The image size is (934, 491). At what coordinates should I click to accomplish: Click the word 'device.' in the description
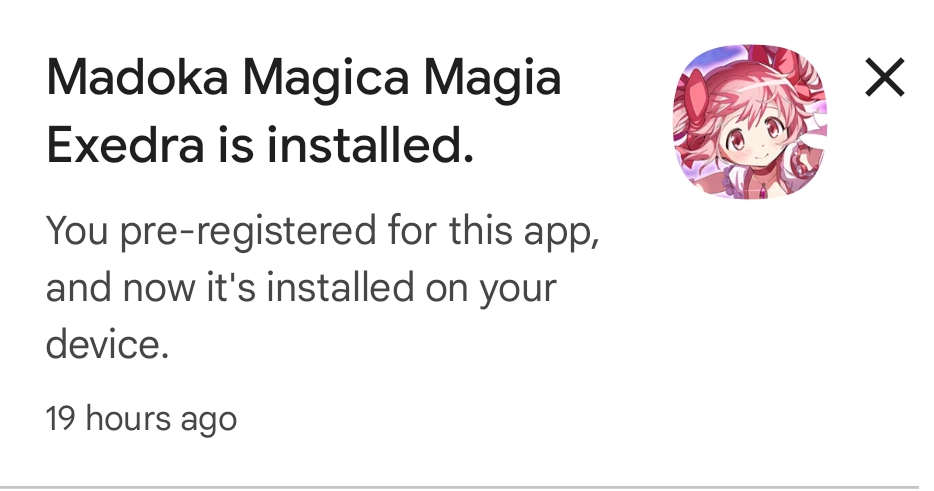click(107, 344)
